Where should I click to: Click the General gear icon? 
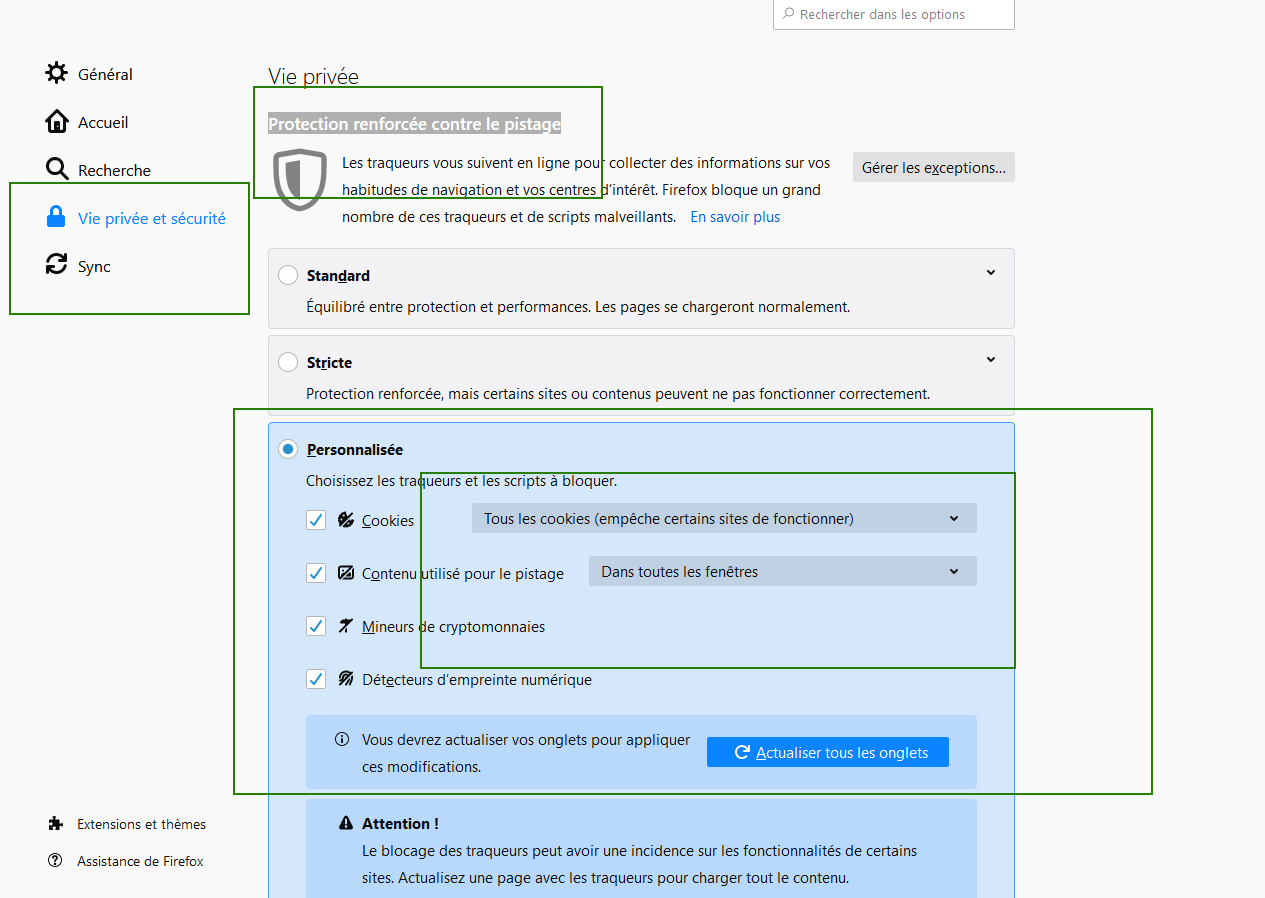[x=57, y=74]
